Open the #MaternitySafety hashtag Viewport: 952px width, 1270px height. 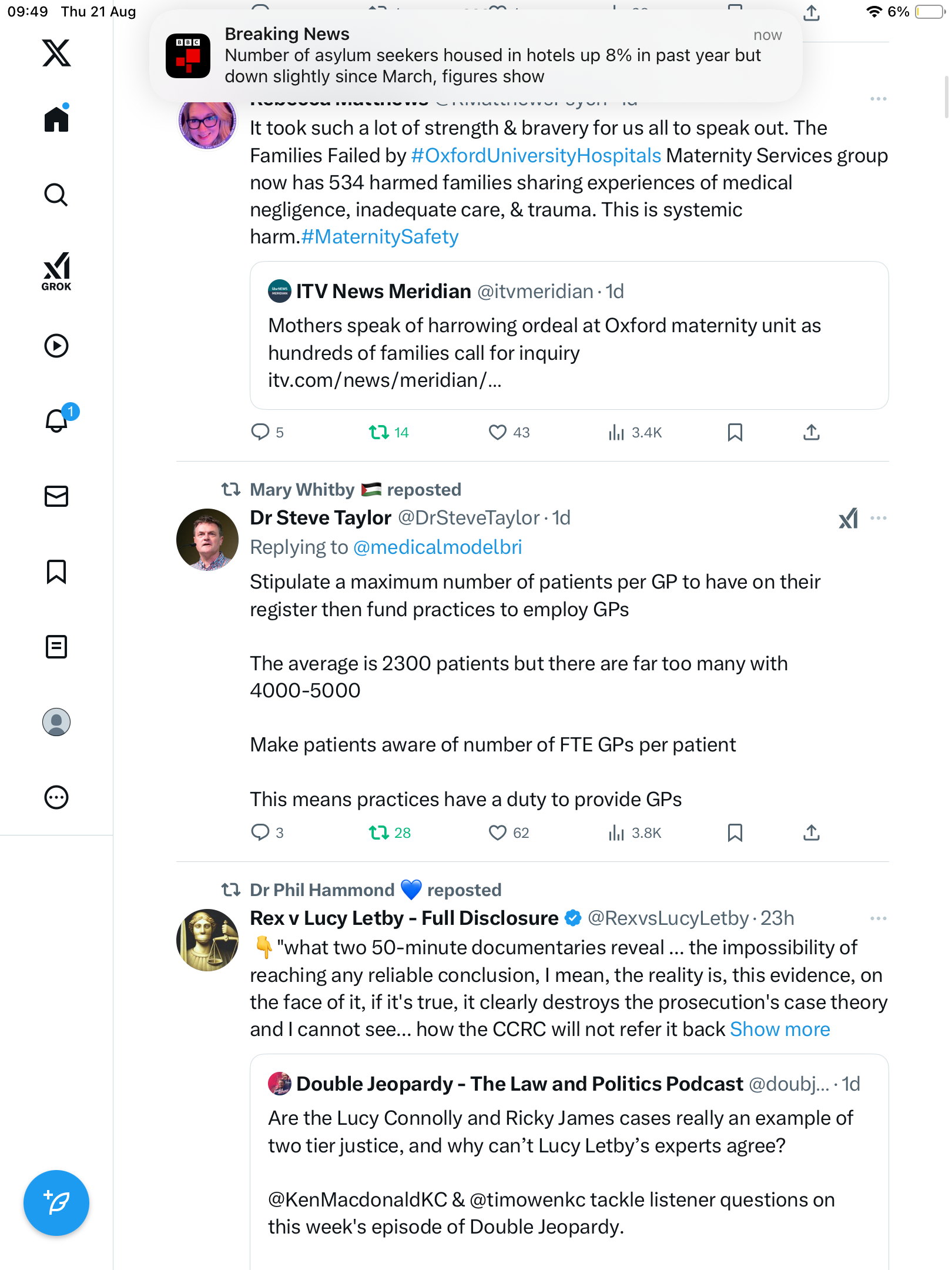[380, 237]
